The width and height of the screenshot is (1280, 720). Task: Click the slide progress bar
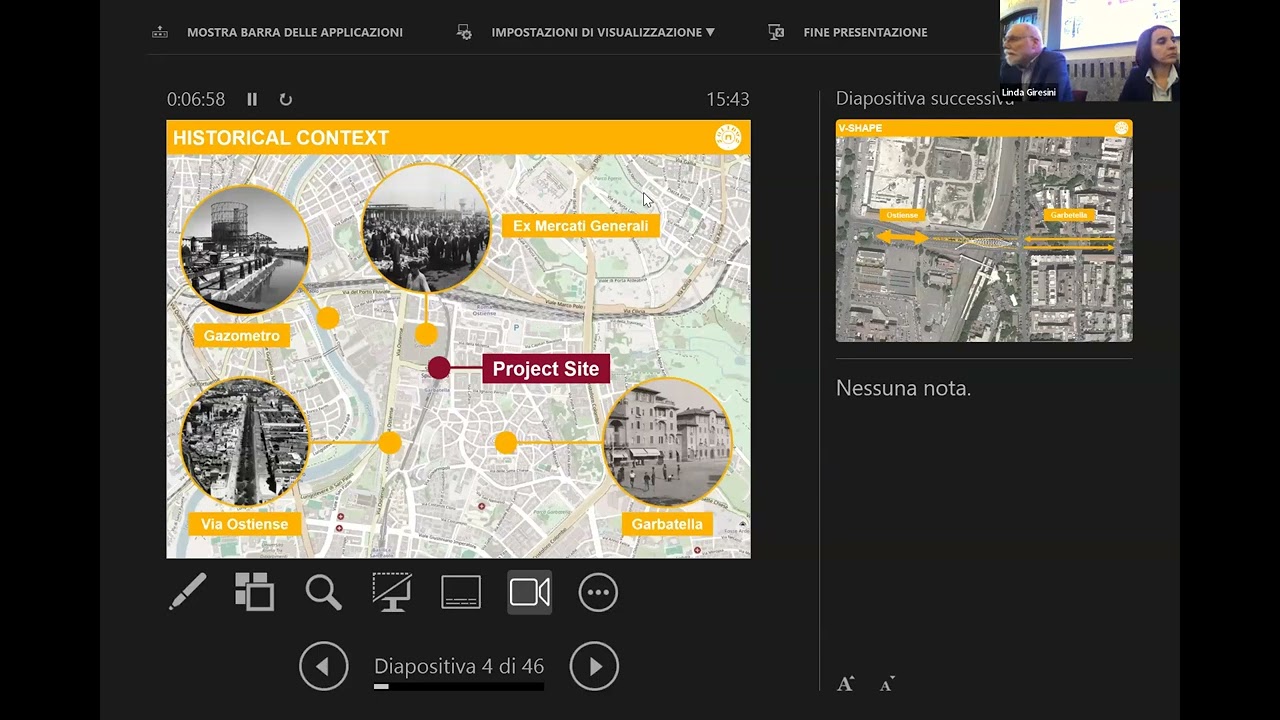[459, 687]
